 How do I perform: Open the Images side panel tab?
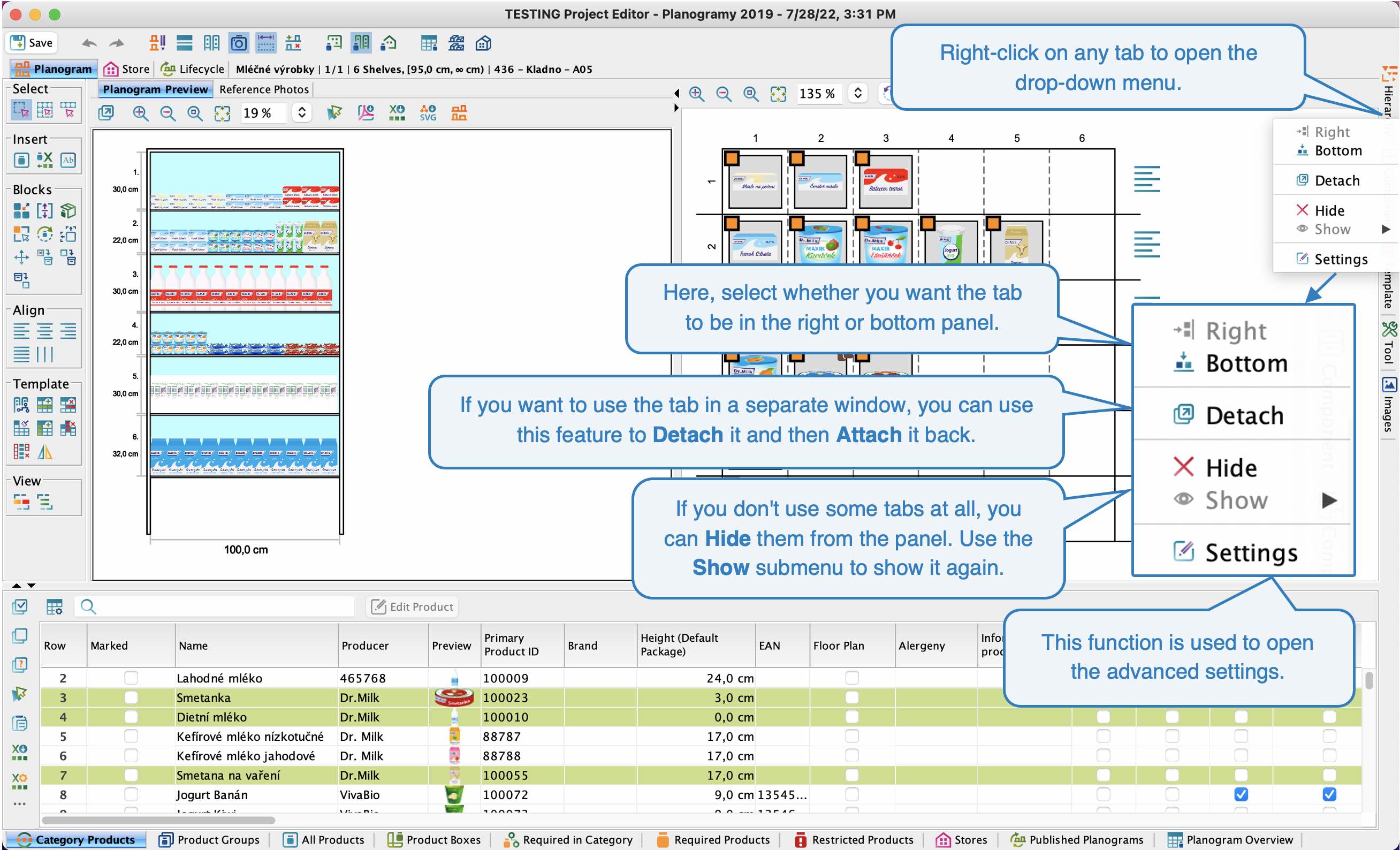tap(1389, 405)
